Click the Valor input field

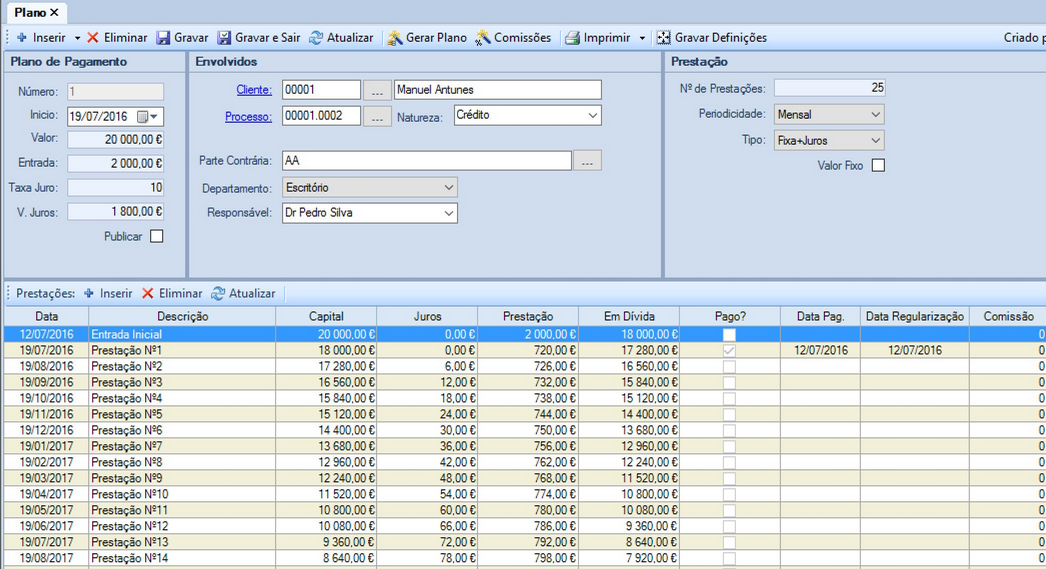click(x=115, y=139)
